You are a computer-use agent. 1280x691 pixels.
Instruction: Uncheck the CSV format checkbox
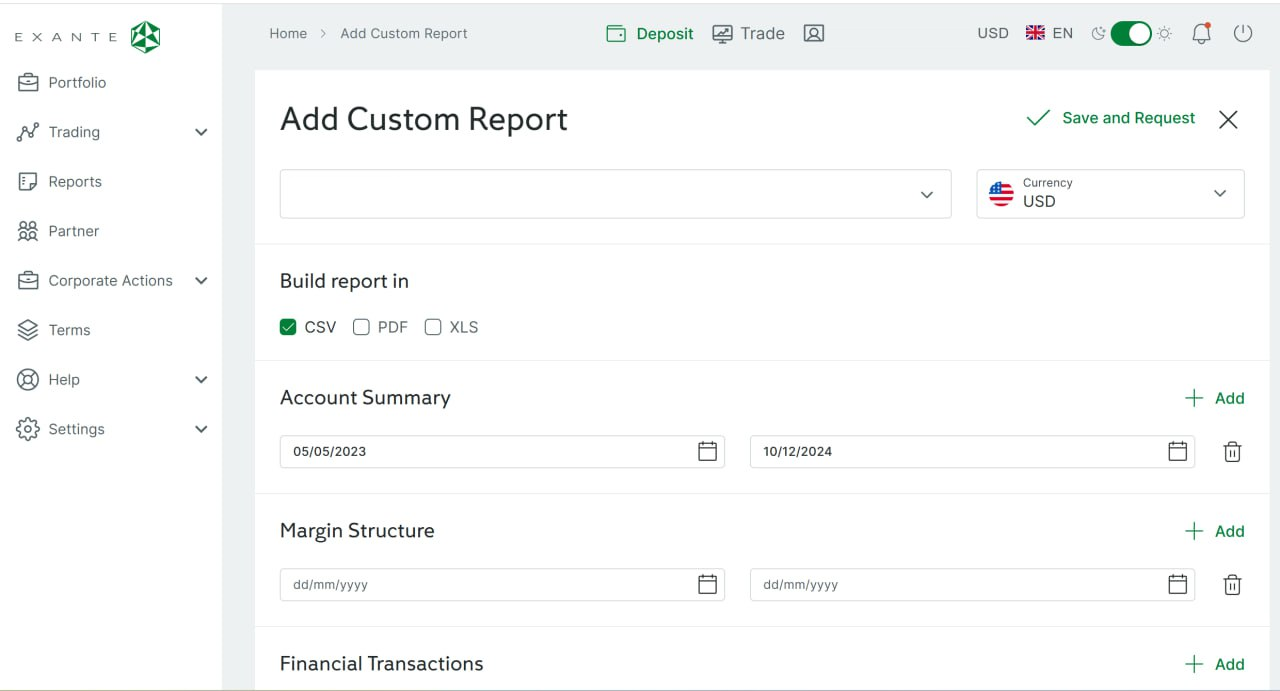(x=288, y=327)
